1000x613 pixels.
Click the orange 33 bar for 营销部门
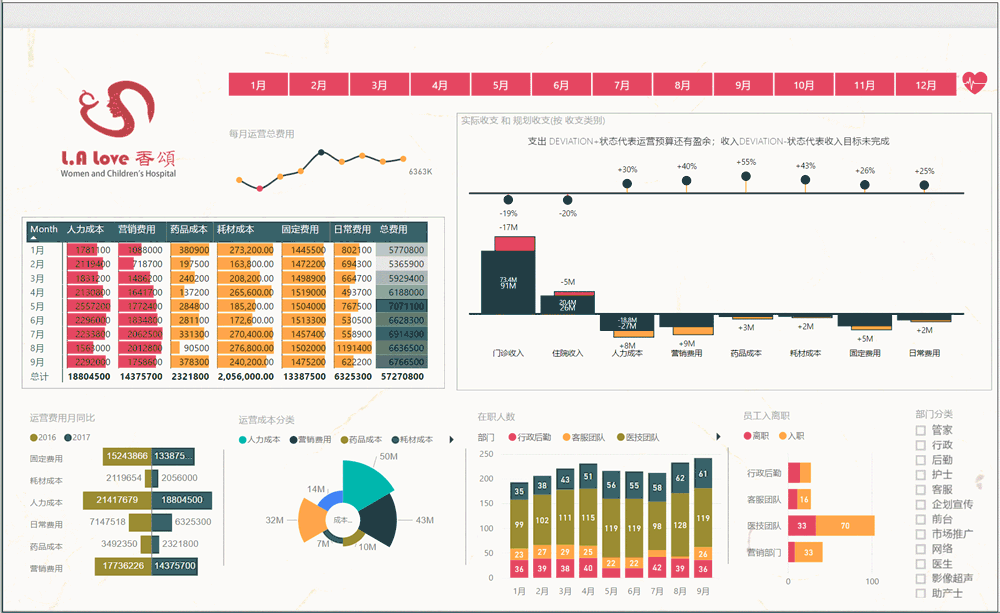click(x=809, y=552)
